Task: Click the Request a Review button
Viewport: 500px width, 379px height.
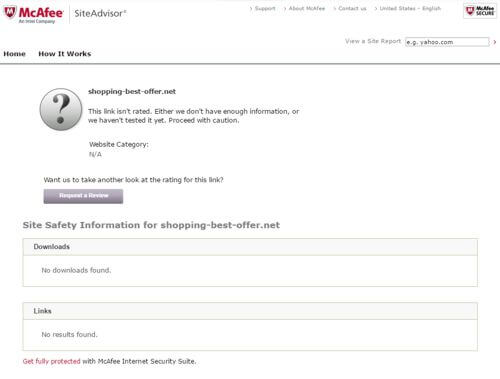Action: click(83, 196)
